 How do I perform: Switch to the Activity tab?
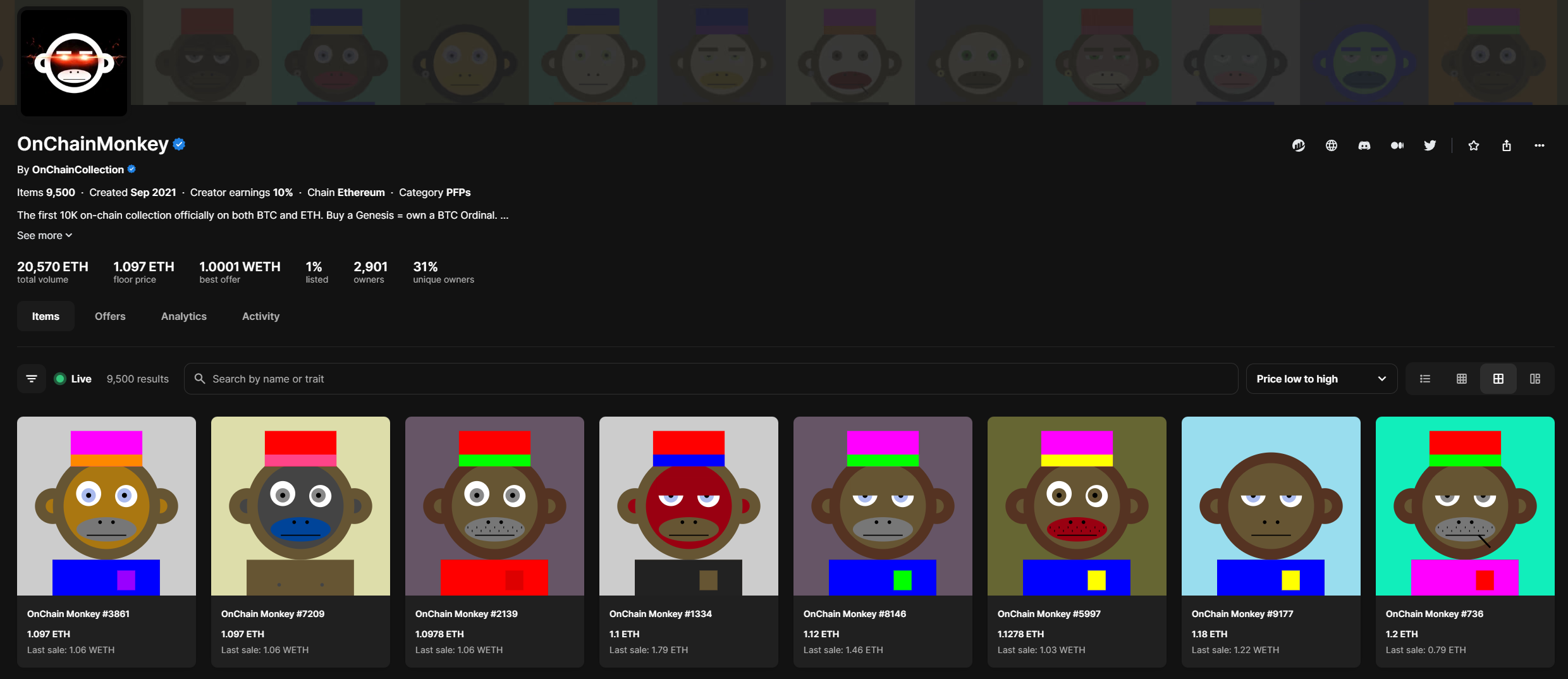pyautogui.click(x=260, y=316)
